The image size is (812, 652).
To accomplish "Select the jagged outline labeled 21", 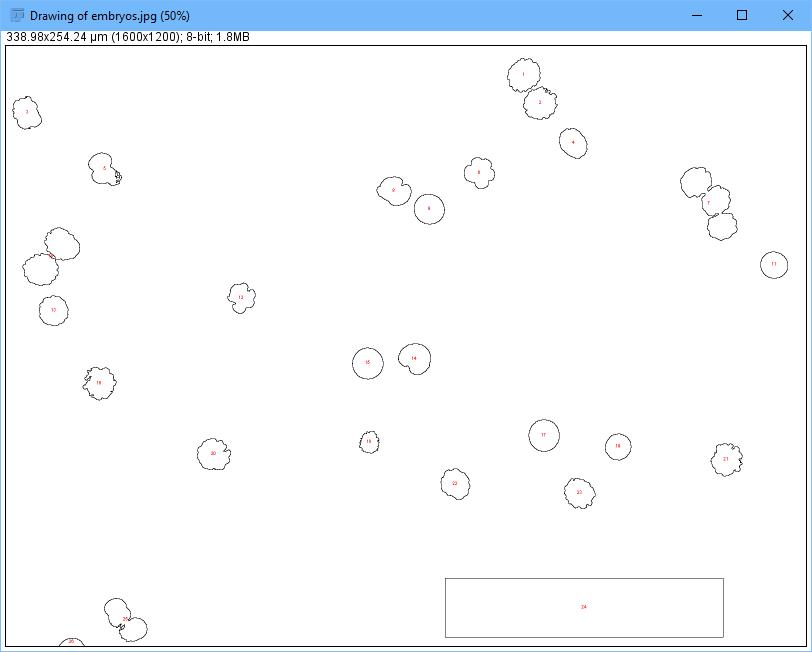I will [x=726, y=460].
